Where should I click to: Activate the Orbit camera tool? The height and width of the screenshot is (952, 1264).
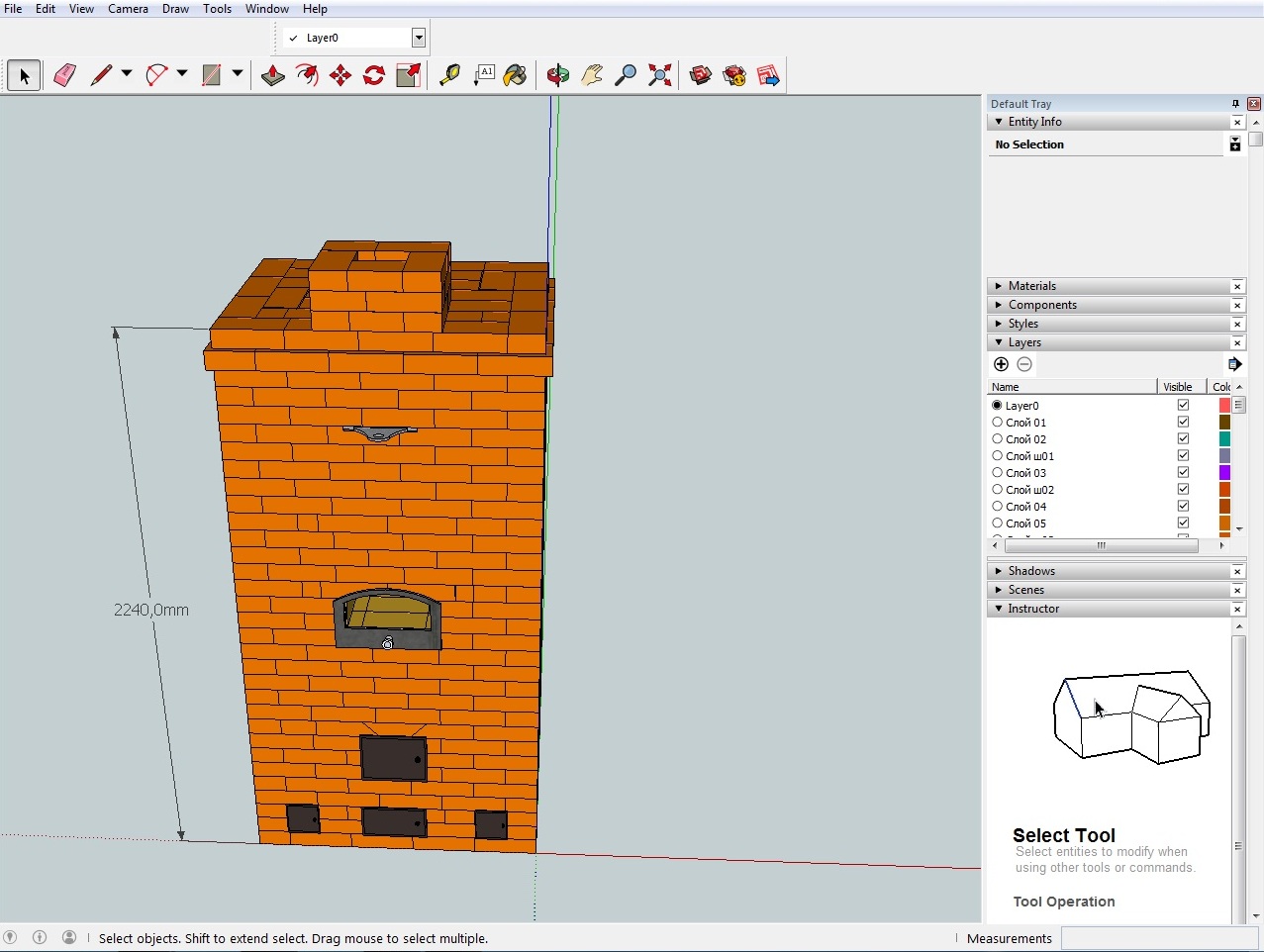tap(558, 75)
